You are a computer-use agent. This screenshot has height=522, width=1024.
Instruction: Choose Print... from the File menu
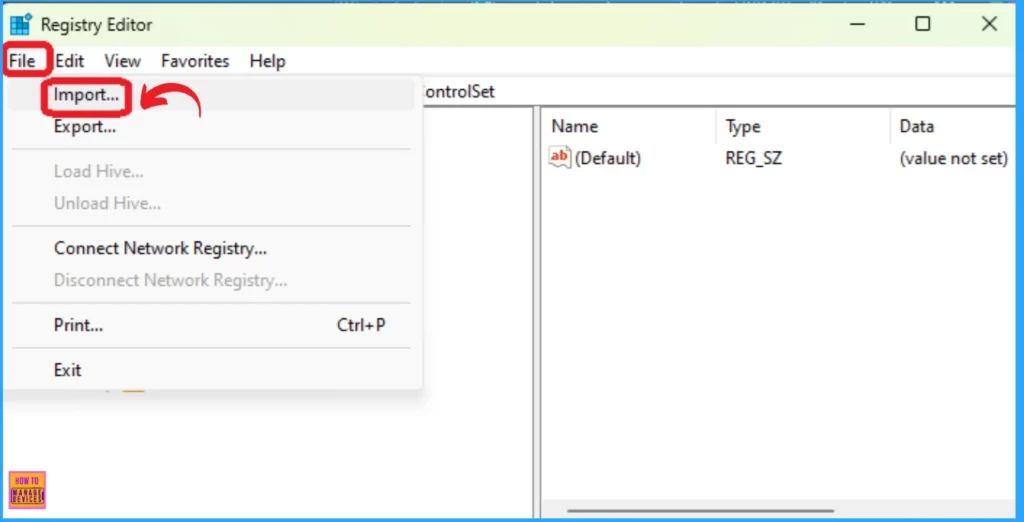coord(213,325)
